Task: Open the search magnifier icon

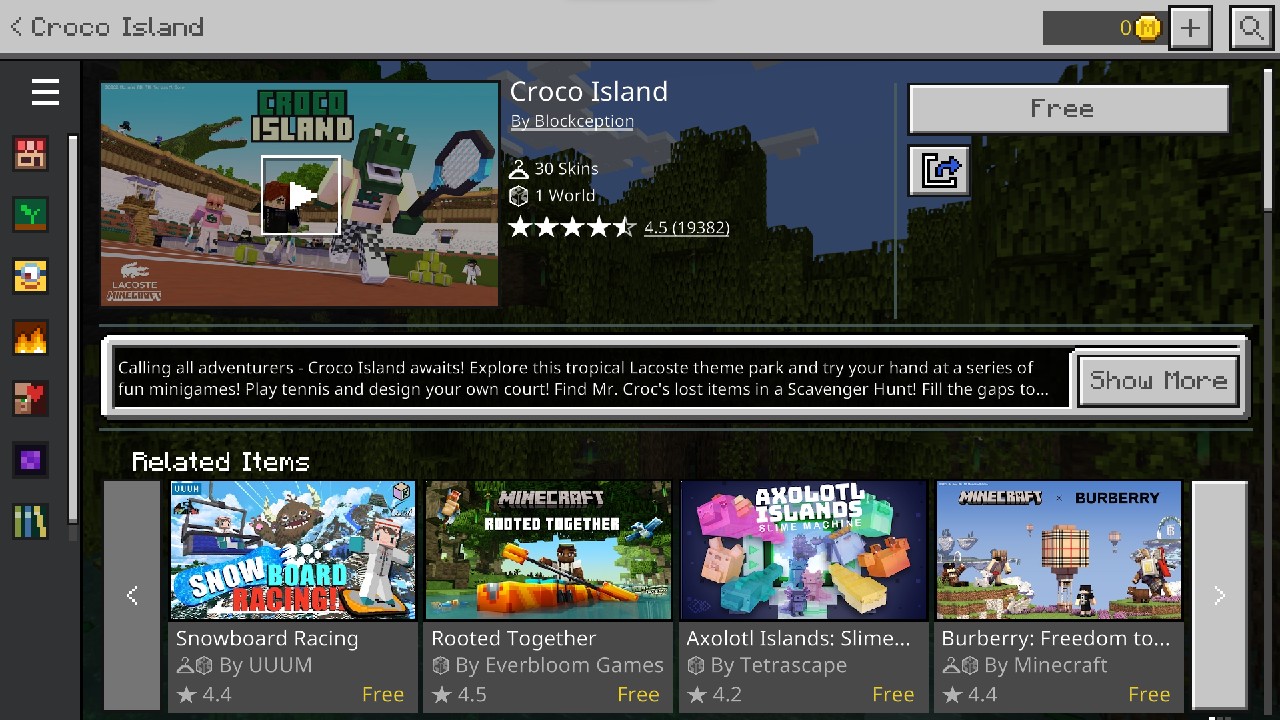Action: [1251, 28]
